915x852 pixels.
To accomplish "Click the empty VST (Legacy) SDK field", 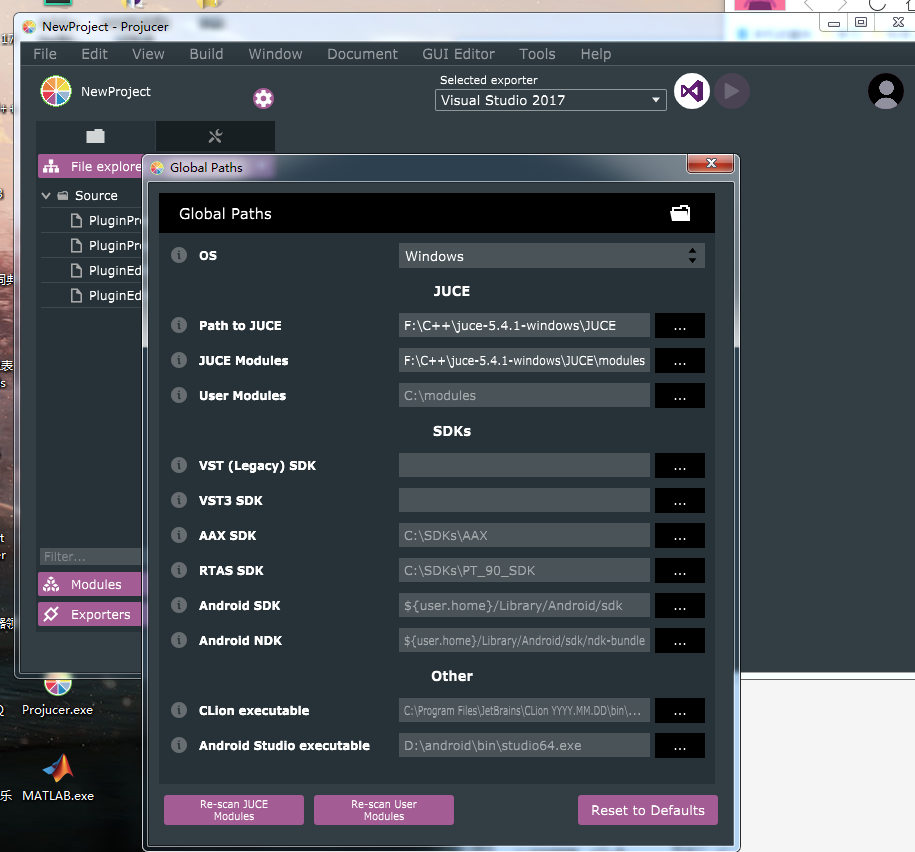I will pyautogui.click(x=525, y=466).
